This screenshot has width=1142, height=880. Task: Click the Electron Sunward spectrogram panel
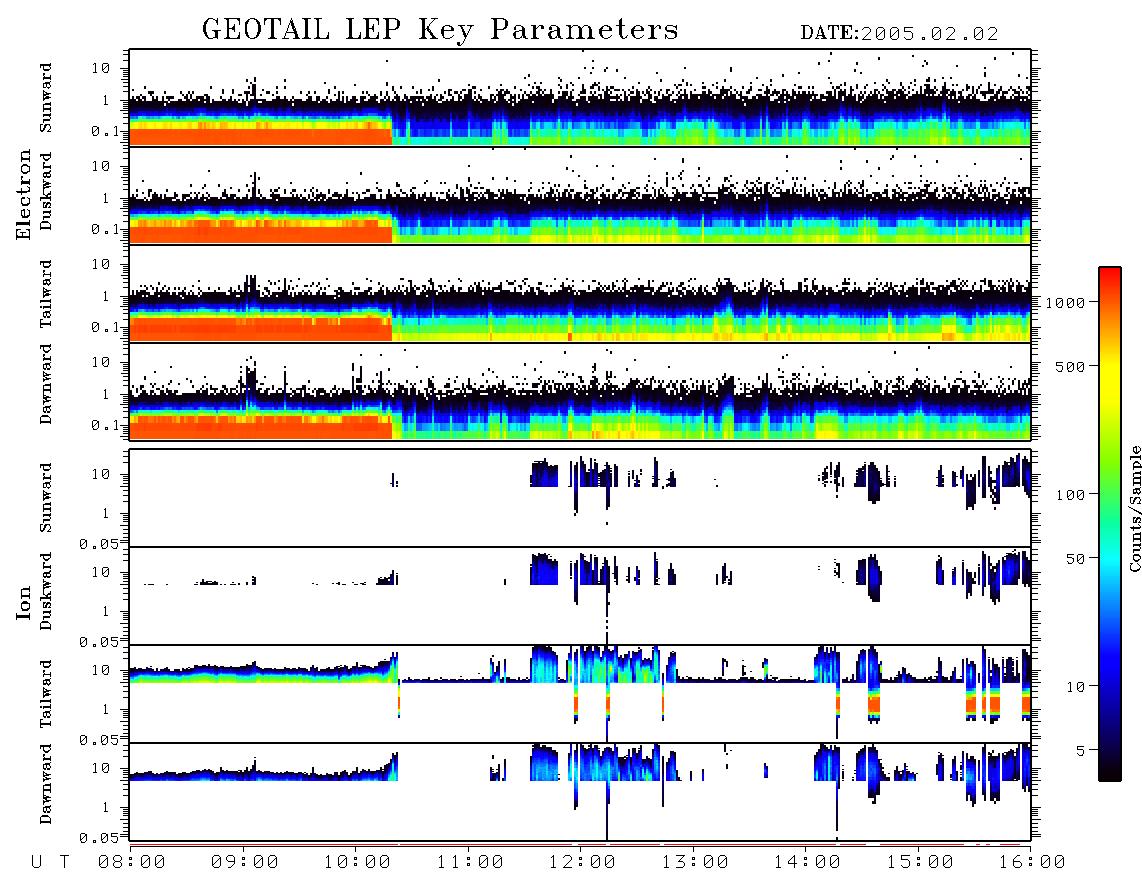[580, 98]
